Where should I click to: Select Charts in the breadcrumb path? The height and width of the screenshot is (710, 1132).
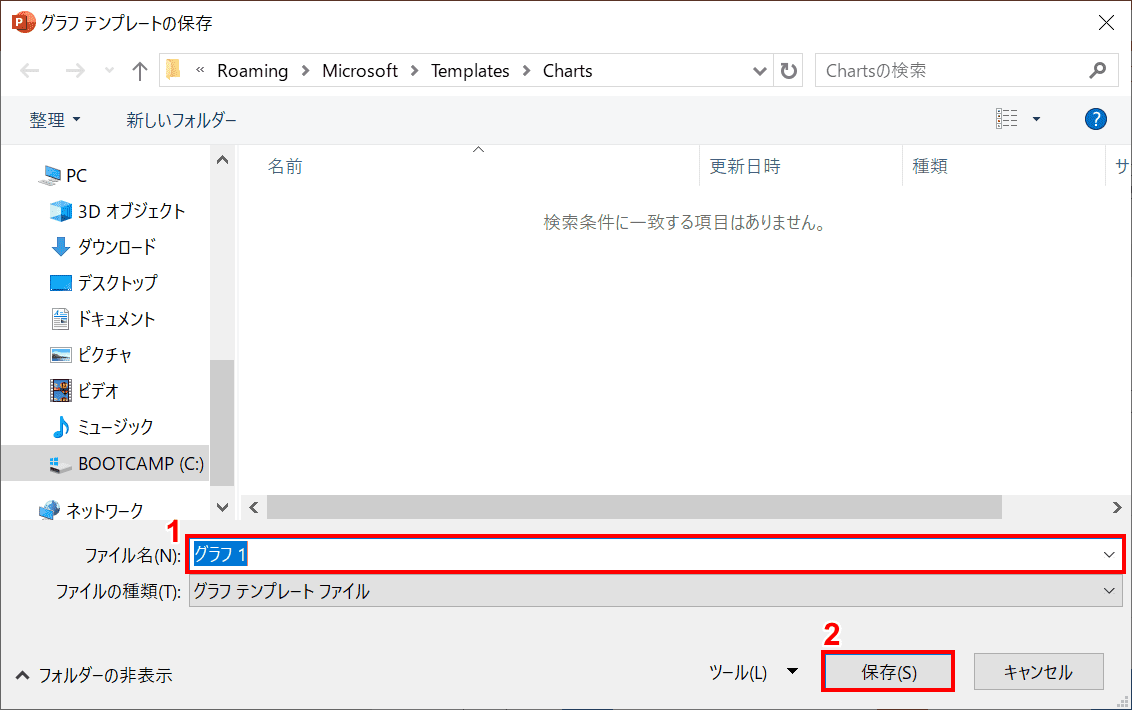[x=567, y=71]
